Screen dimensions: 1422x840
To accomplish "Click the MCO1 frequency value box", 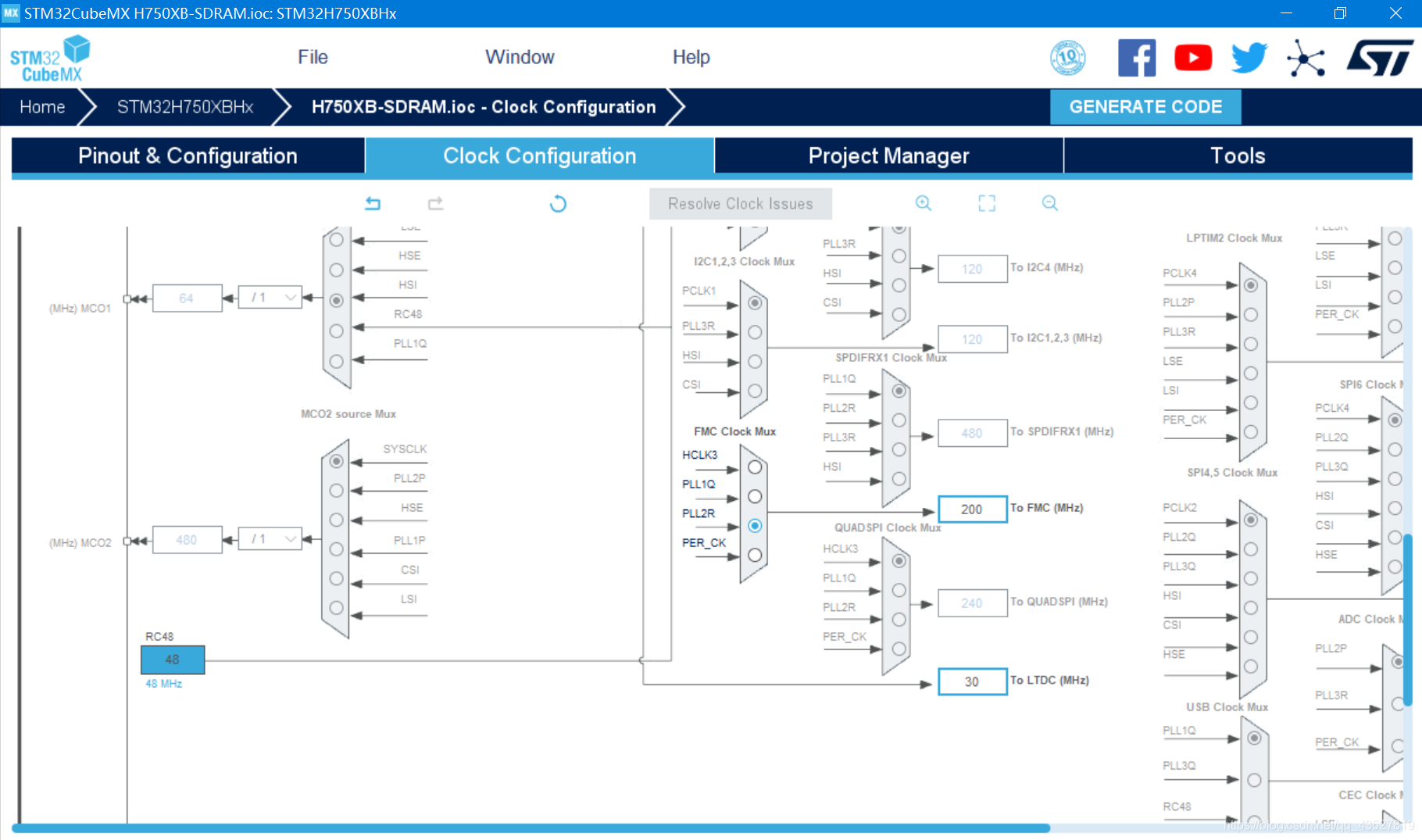I will pyautogui.click(x=187, y=298).
